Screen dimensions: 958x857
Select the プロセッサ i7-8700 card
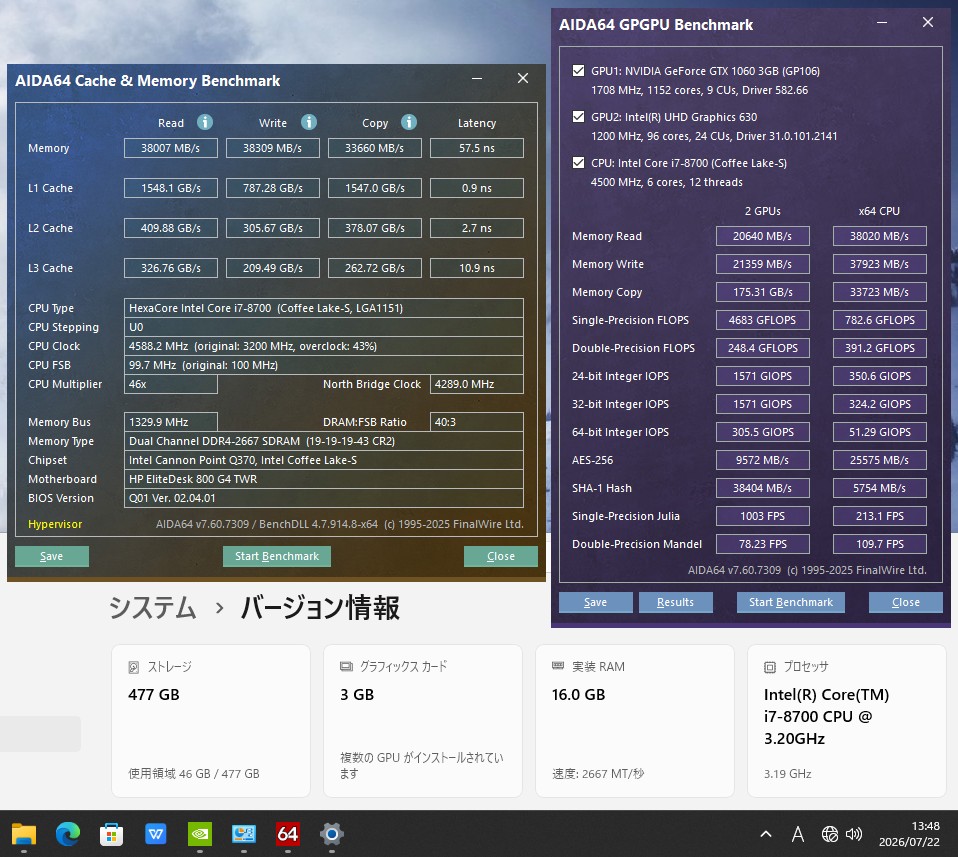(x=847, y=721)
